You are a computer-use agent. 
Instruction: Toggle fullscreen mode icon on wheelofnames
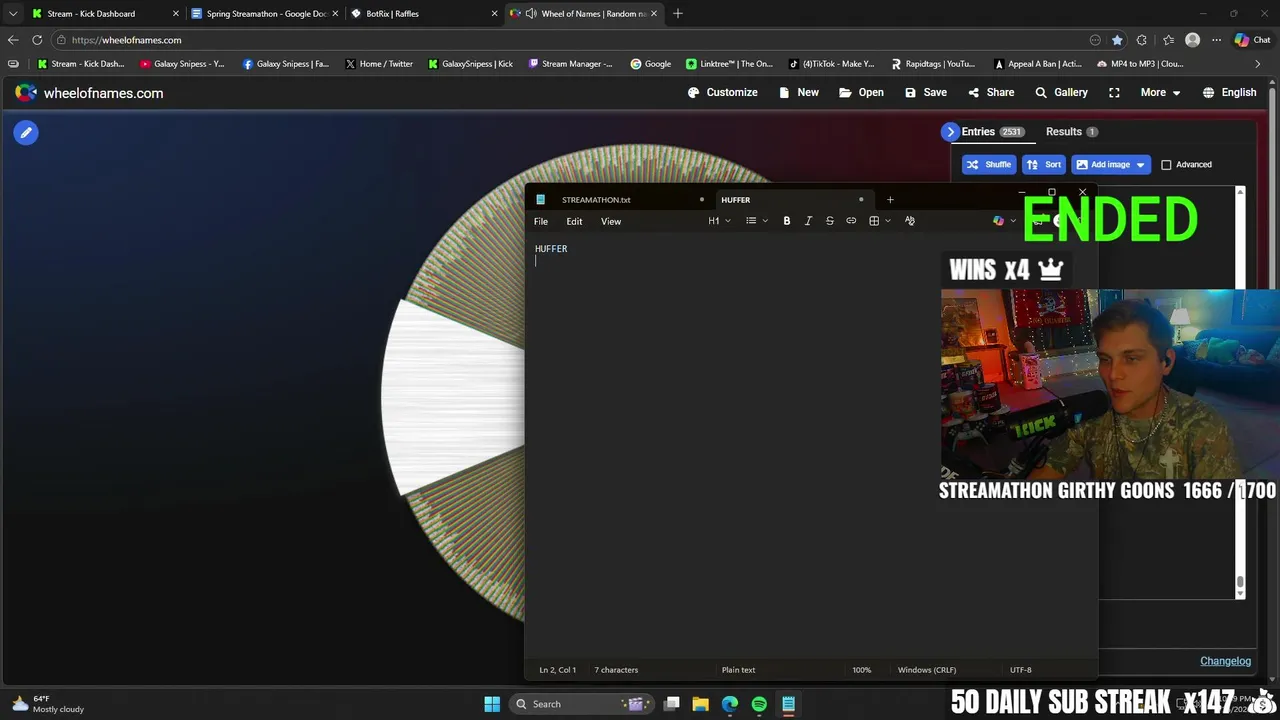click(1114, 92)
